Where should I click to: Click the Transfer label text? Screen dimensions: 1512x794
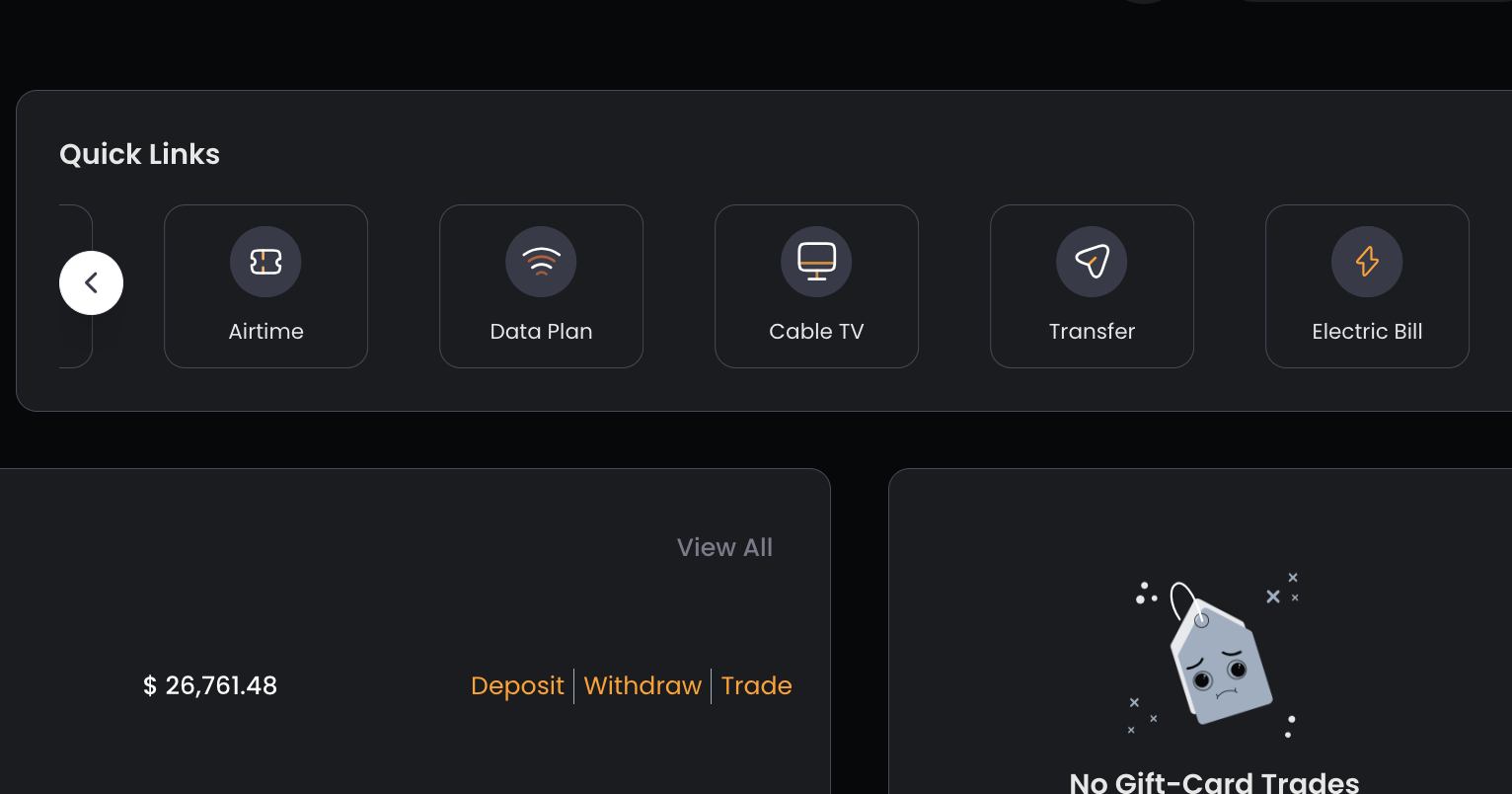pyautogui.click(x=1092, y=332)
